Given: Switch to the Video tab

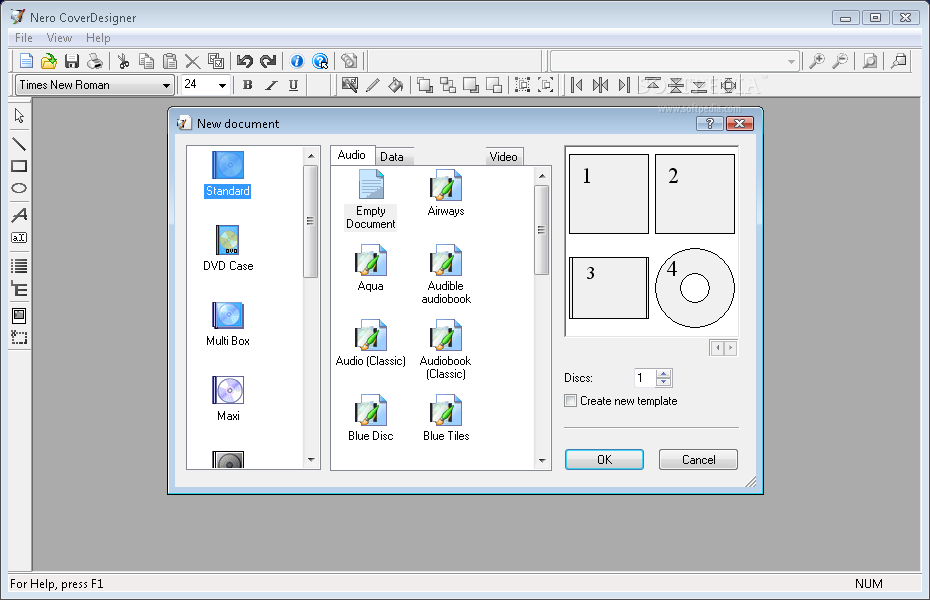Looking at the screenshot, I should point(504,157).
